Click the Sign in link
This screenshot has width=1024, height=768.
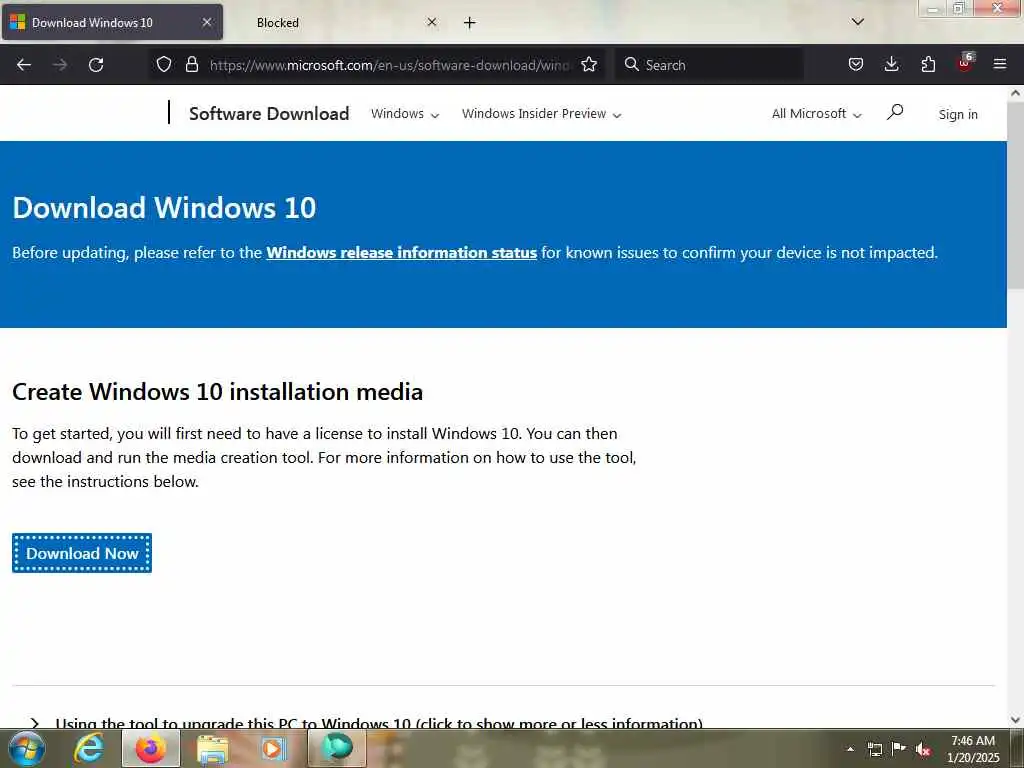[x=958, y=114]
